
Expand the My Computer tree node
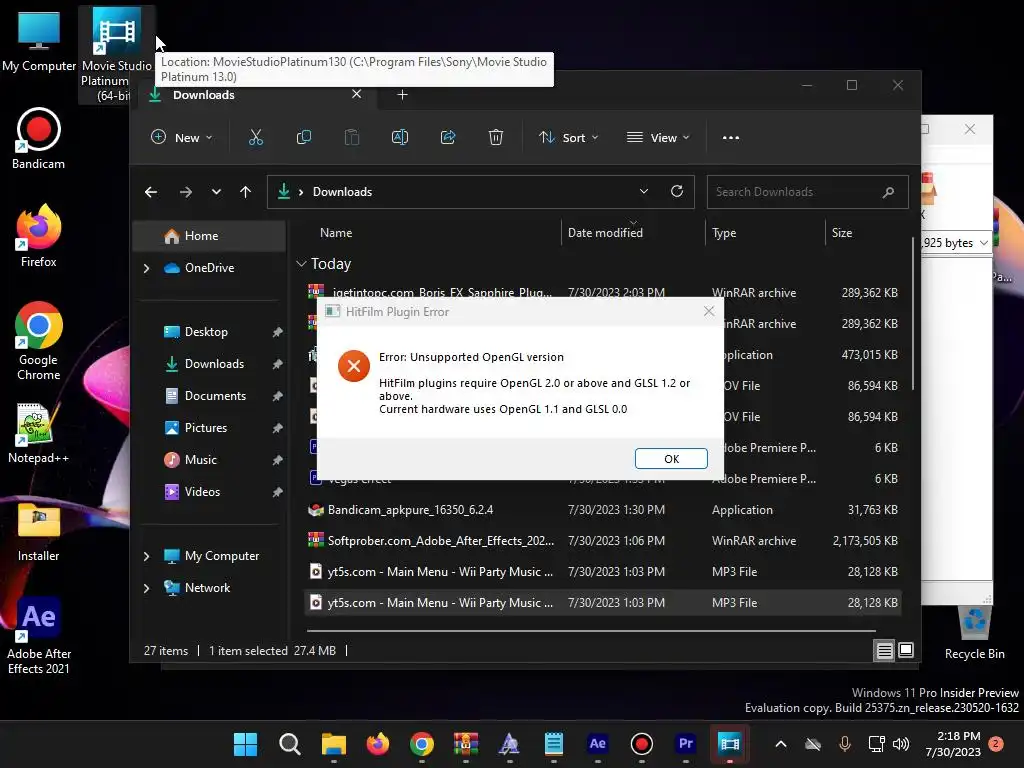[x=146, y=556]
